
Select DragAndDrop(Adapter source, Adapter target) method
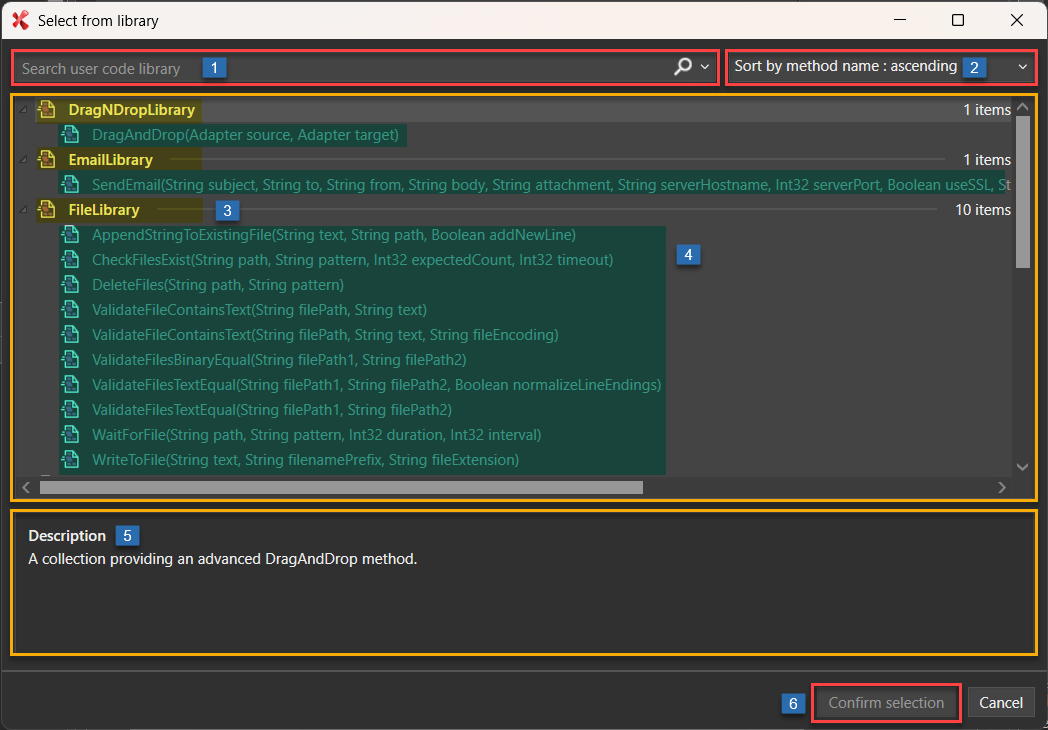245,135
